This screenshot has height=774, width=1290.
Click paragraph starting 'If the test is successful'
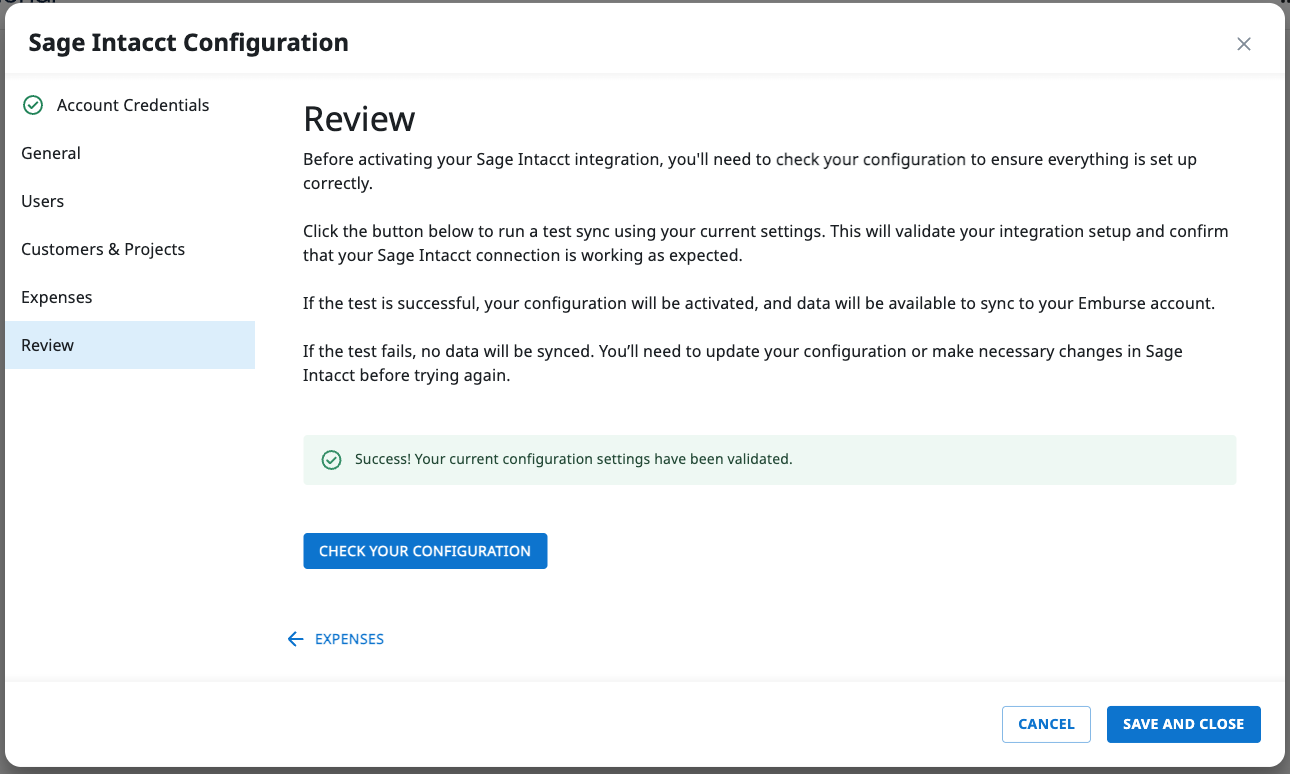[x=759, y=303]
